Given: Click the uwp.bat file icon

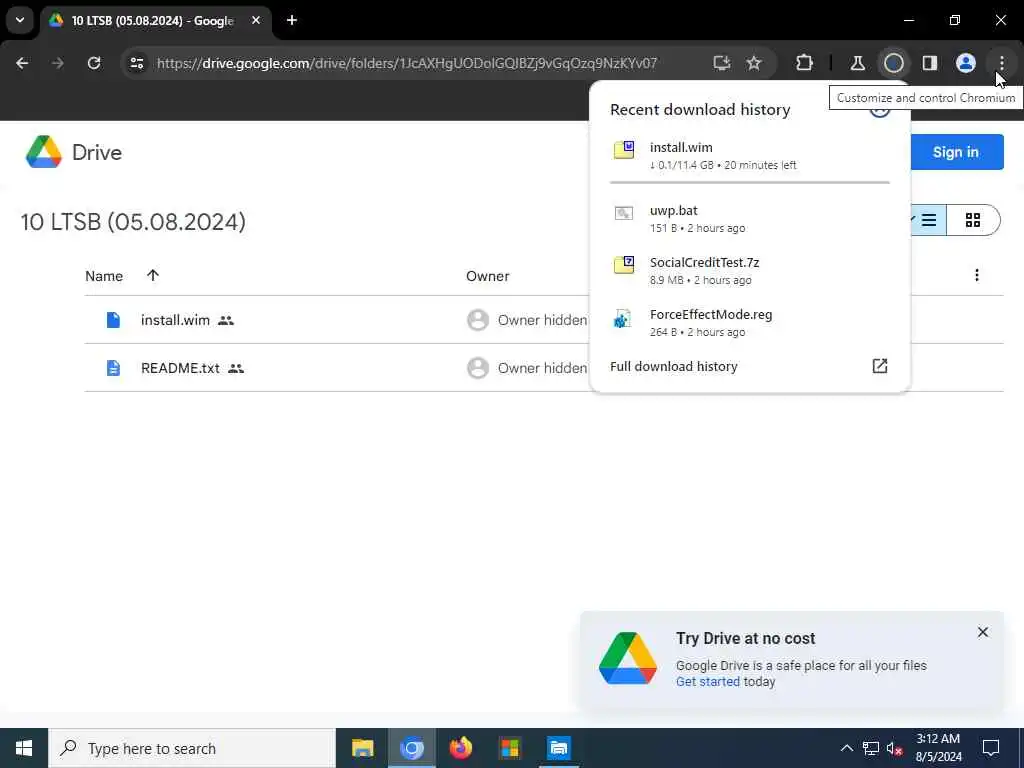Looking at the screenshot, I should [624, 213].
